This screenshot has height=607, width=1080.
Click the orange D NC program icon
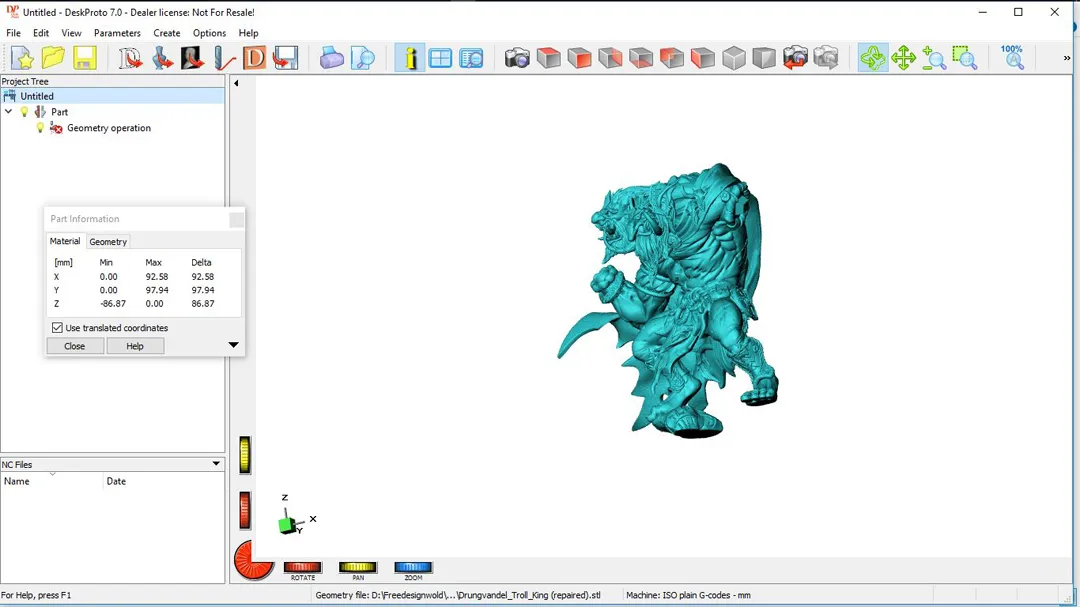(x=254, y=58)
